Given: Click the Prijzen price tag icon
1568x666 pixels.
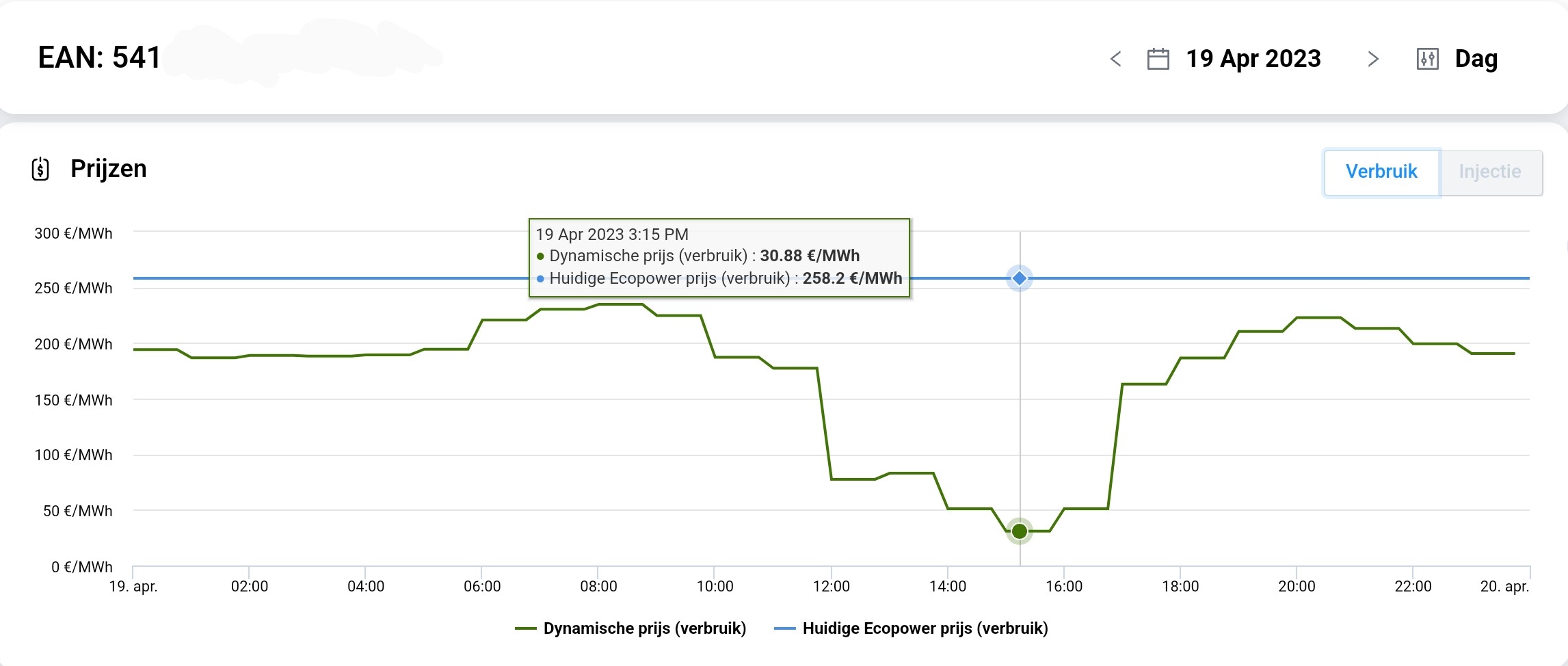Looking at the screenshot, I should [40, 169].
